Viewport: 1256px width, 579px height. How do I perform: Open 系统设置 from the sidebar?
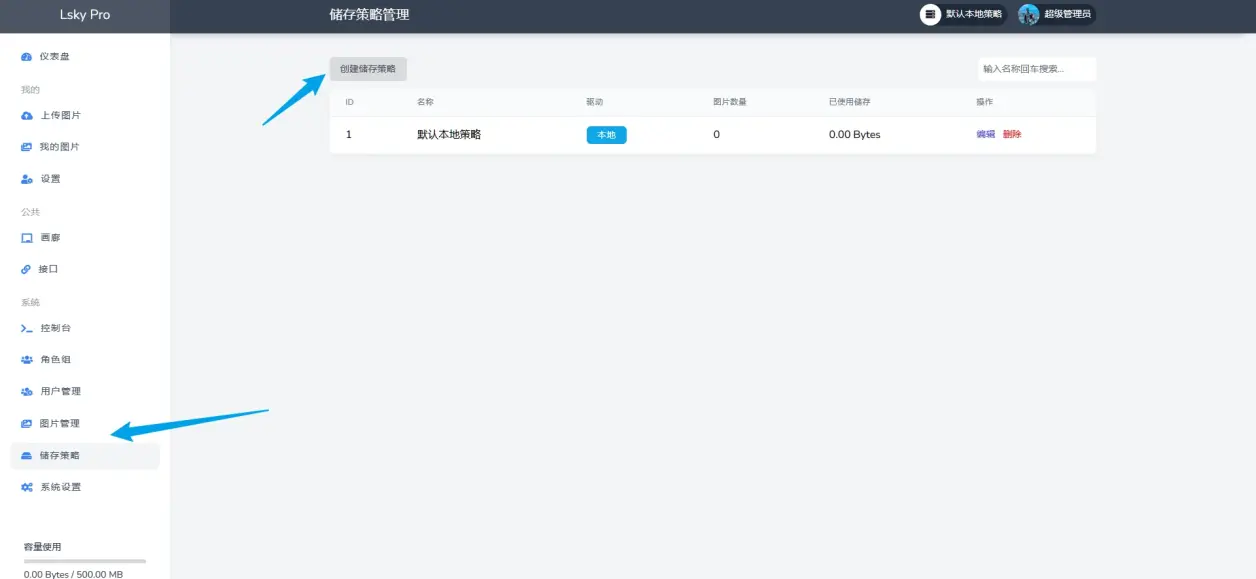85,487
